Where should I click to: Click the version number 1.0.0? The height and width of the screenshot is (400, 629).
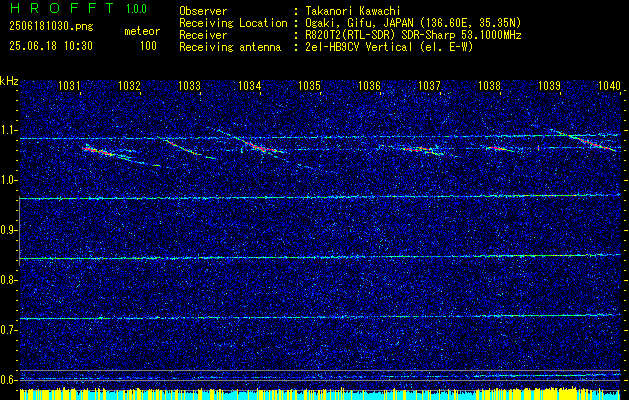[136, 9]
